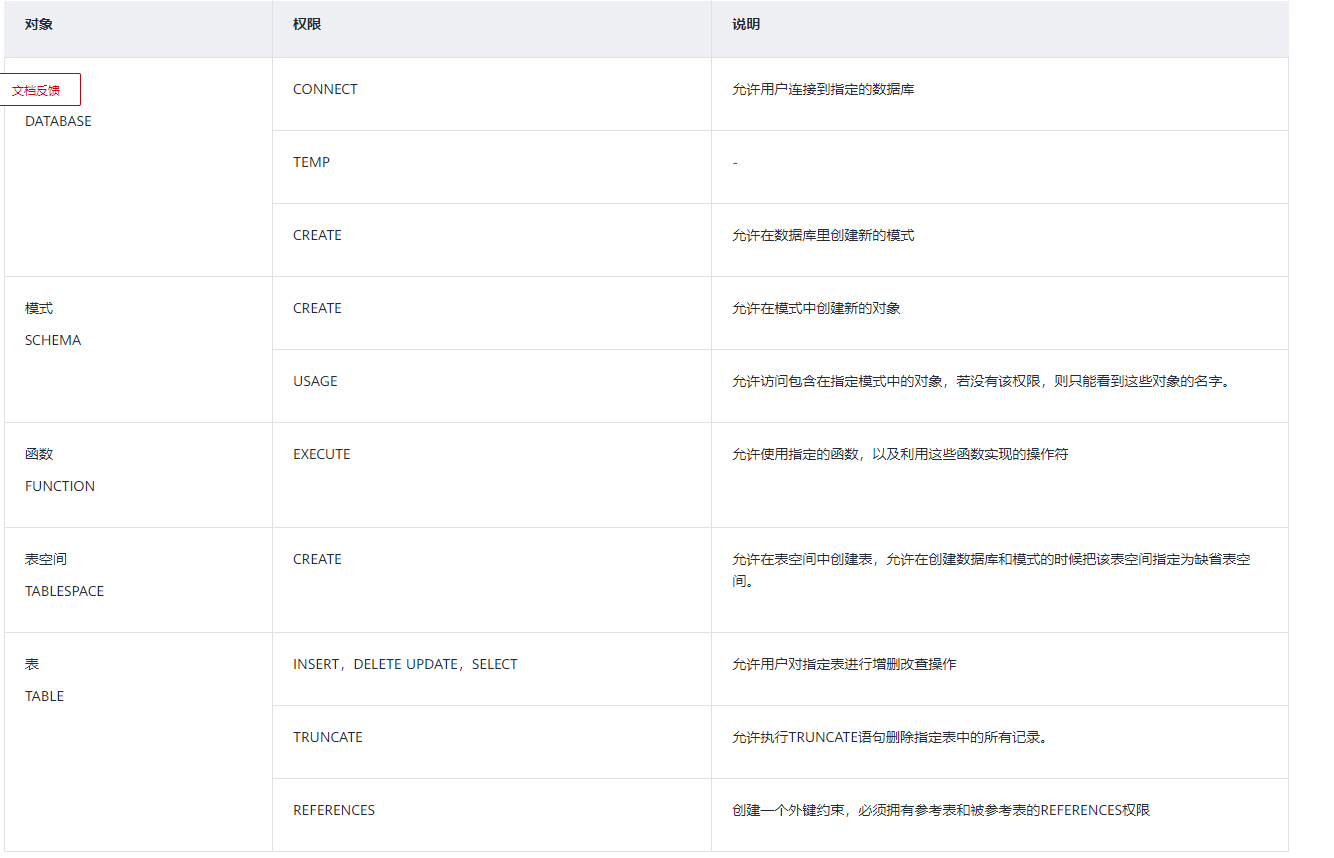Click the description starting 创建一个外键约束
The height and width of the screenshot is (858, 1334).
(941, 810)
